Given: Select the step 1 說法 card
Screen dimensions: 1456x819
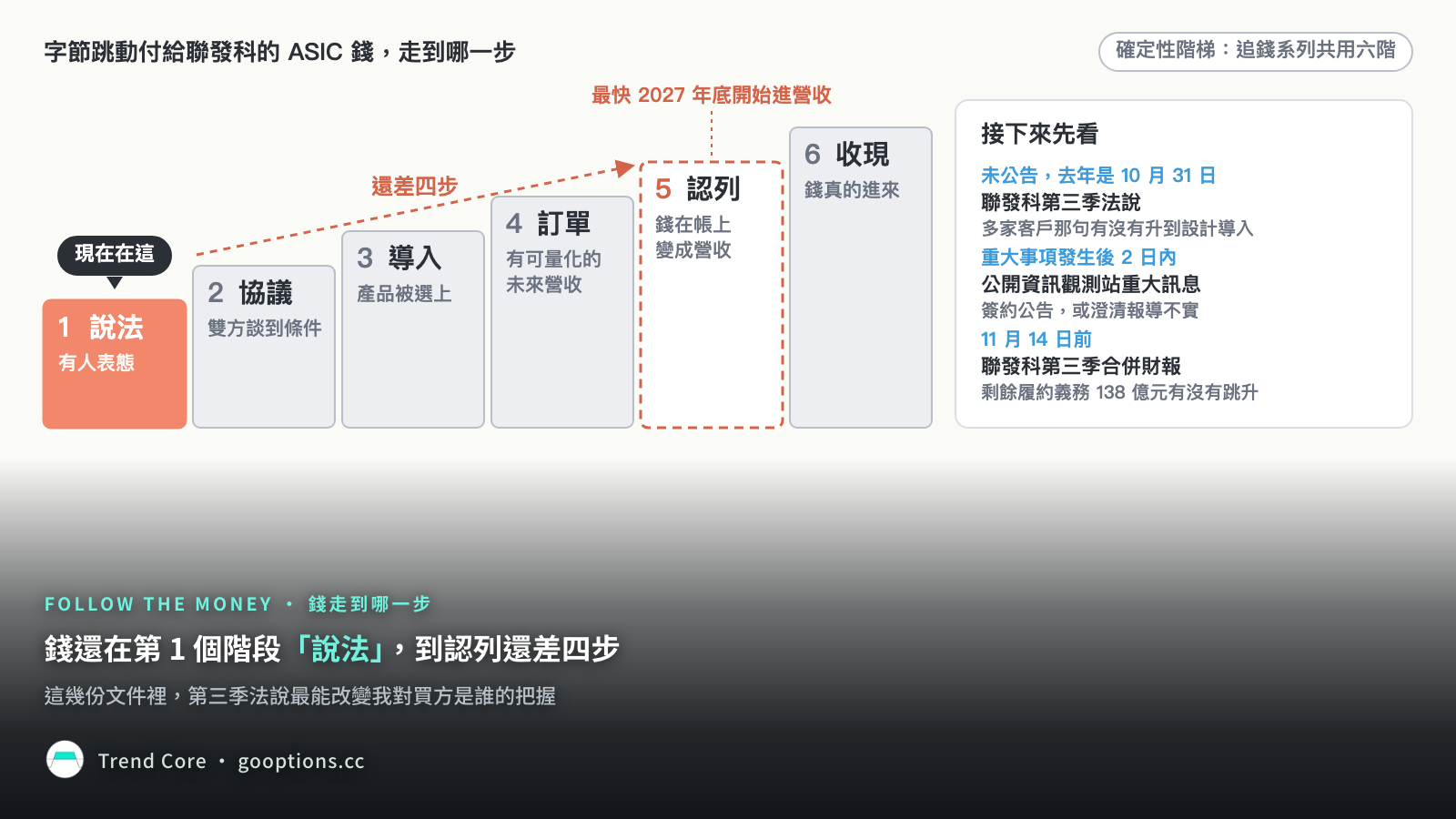Looking at the screenshot, I should (x=115, y=364).
